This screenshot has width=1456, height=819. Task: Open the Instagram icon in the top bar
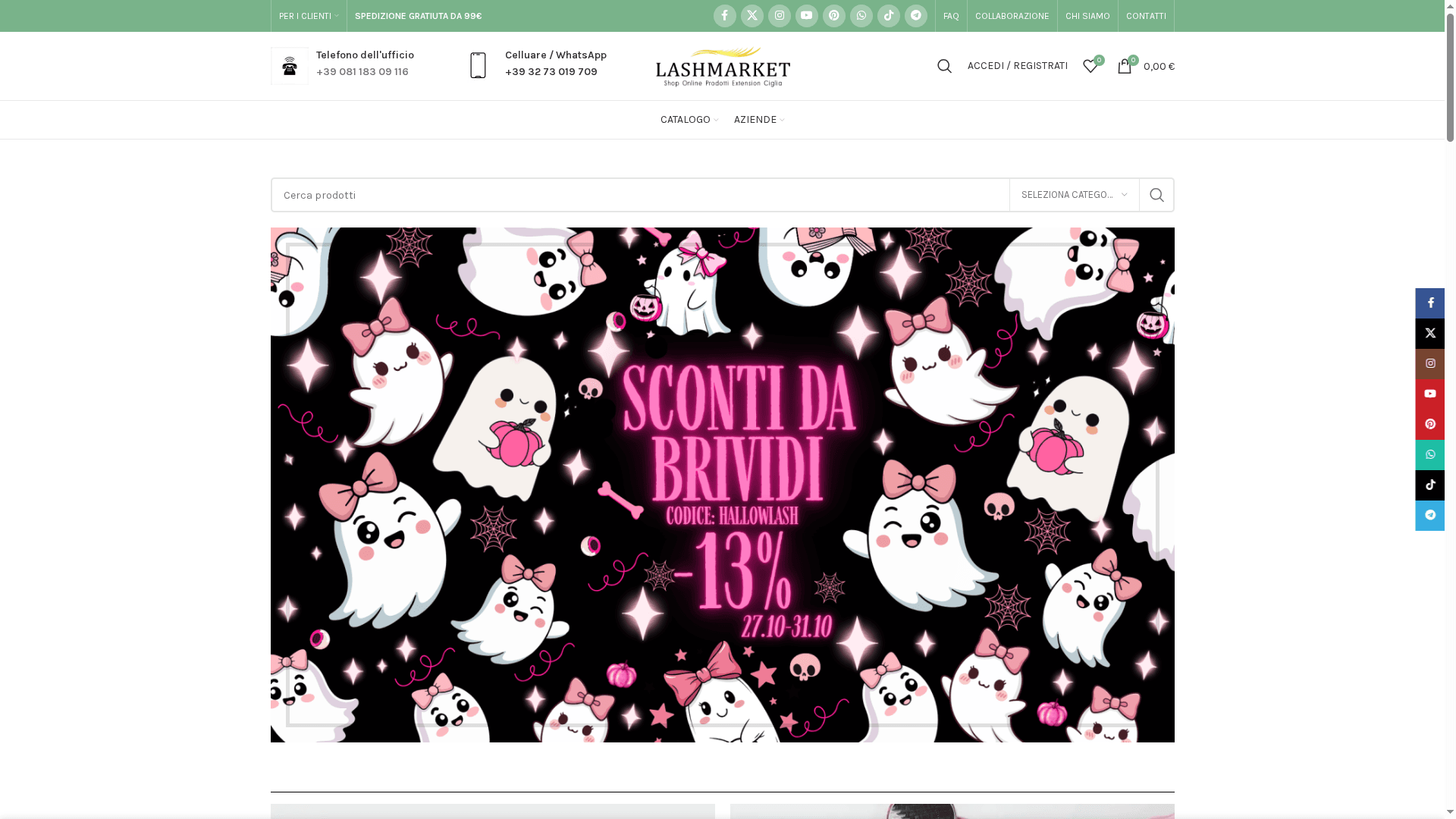780,15
